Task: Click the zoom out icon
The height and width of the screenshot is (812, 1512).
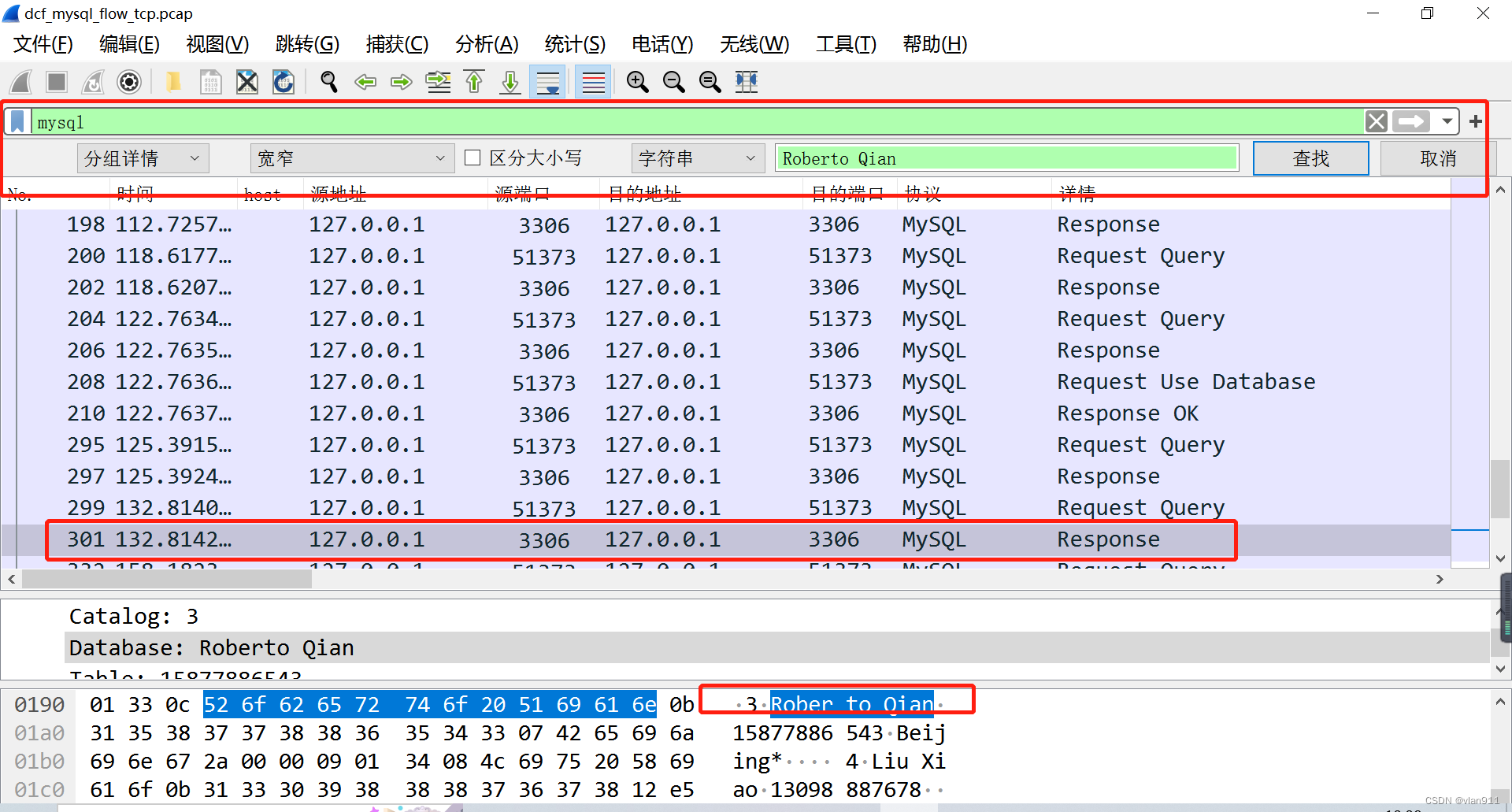Action: (x=673, y=82)
